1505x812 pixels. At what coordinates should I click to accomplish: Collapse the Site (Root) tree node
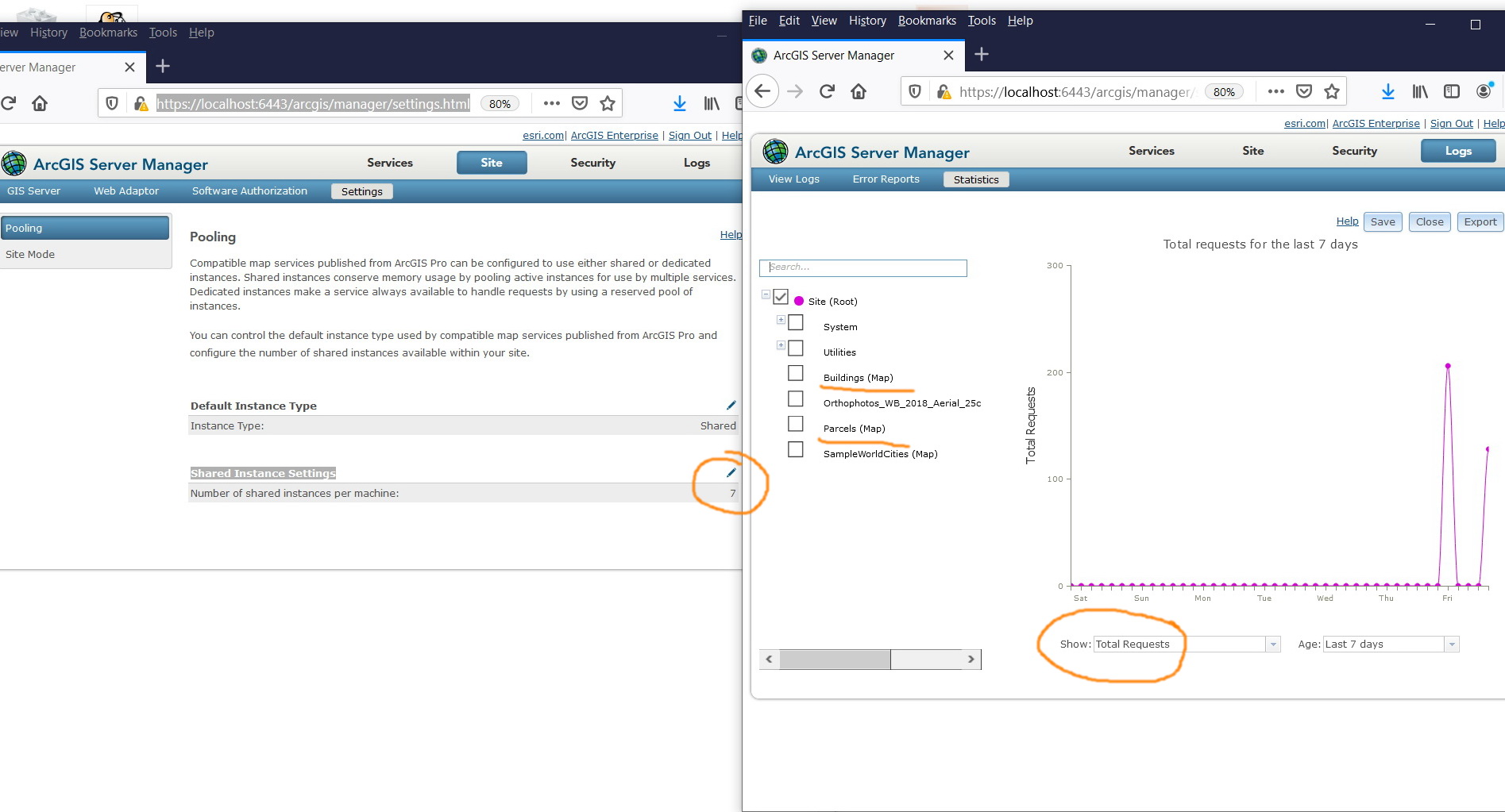(766, 294)
